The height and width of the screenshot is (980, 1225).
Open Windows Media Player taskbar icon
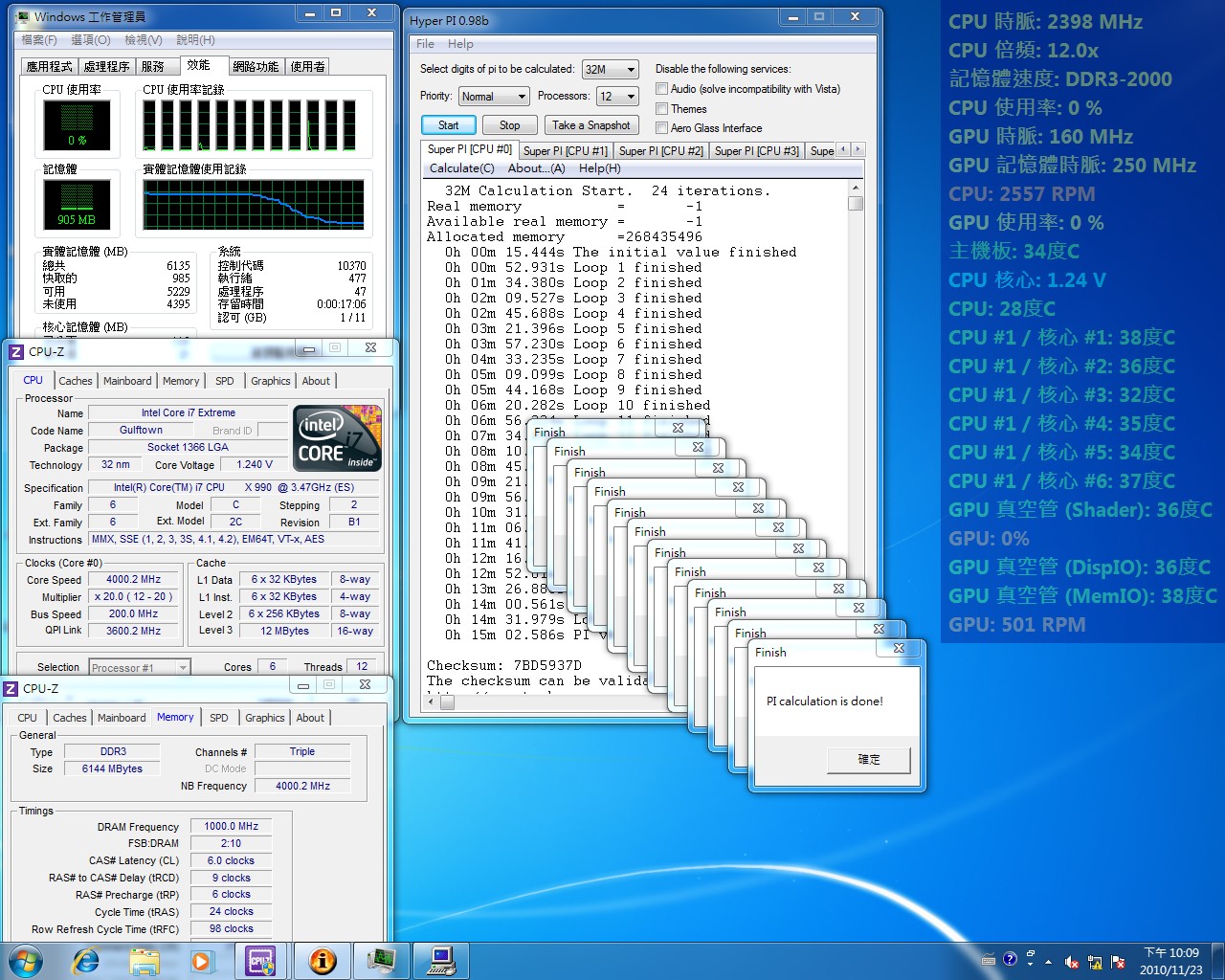point(201,960)
